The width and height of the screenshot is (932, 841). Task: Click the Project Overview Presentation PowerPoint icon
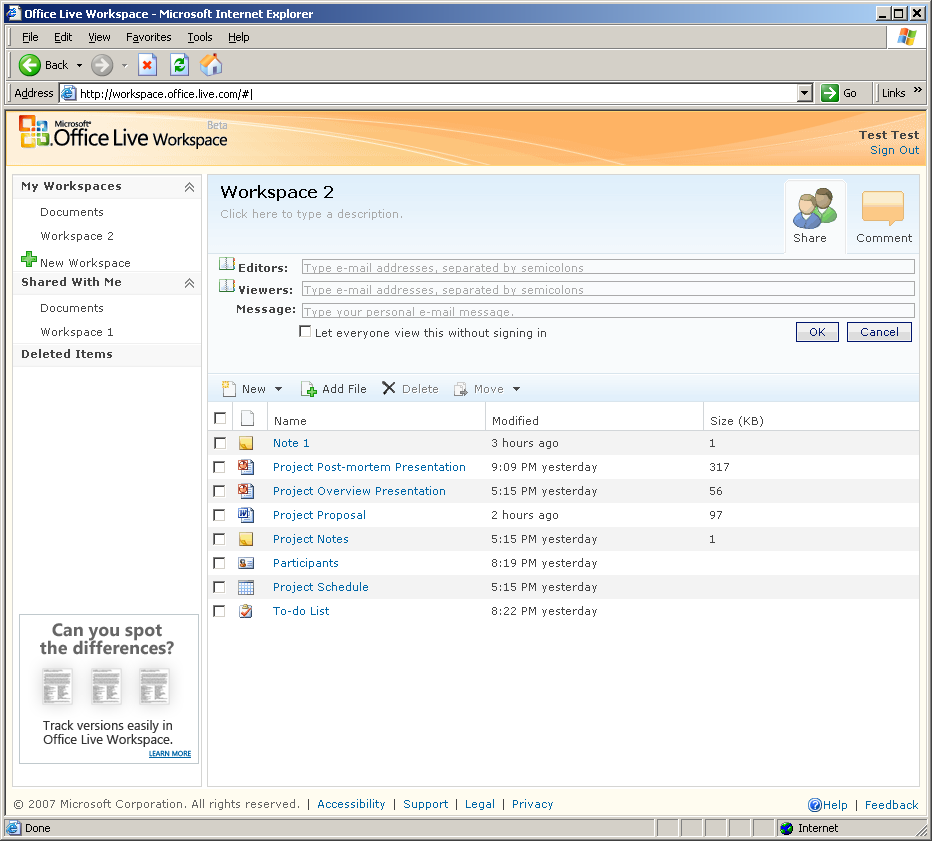[x=246, y=491]
